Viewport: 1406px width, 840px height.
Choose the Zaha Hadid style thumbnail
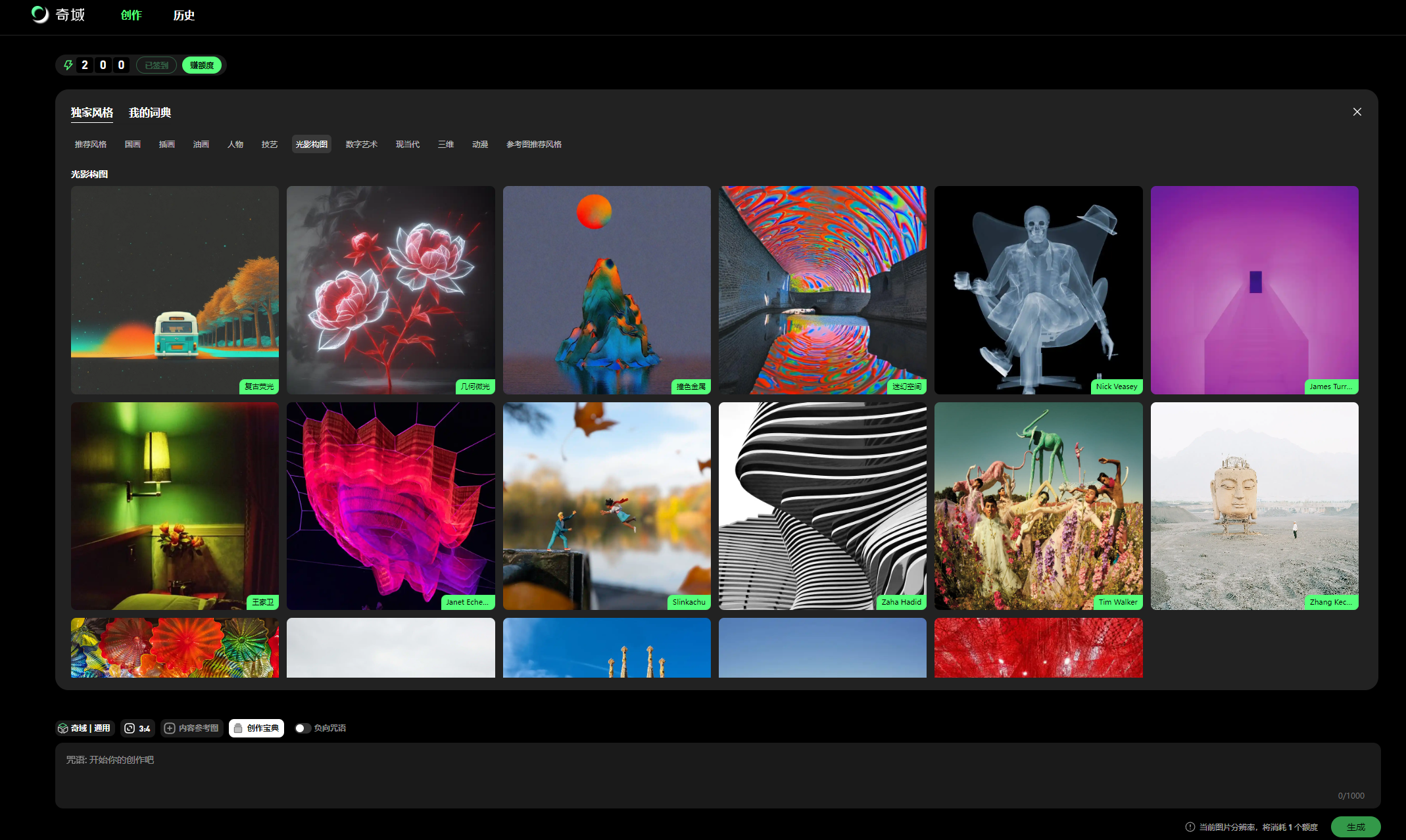[x=823, y=506]
